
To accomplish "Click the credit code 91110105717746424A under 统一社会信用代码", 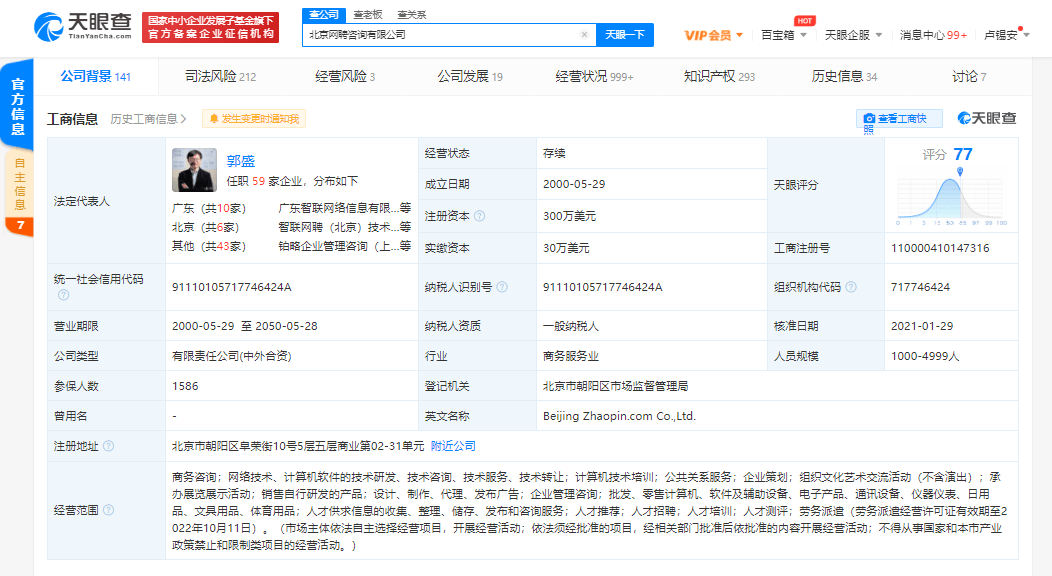I will (x=231, y=287).
